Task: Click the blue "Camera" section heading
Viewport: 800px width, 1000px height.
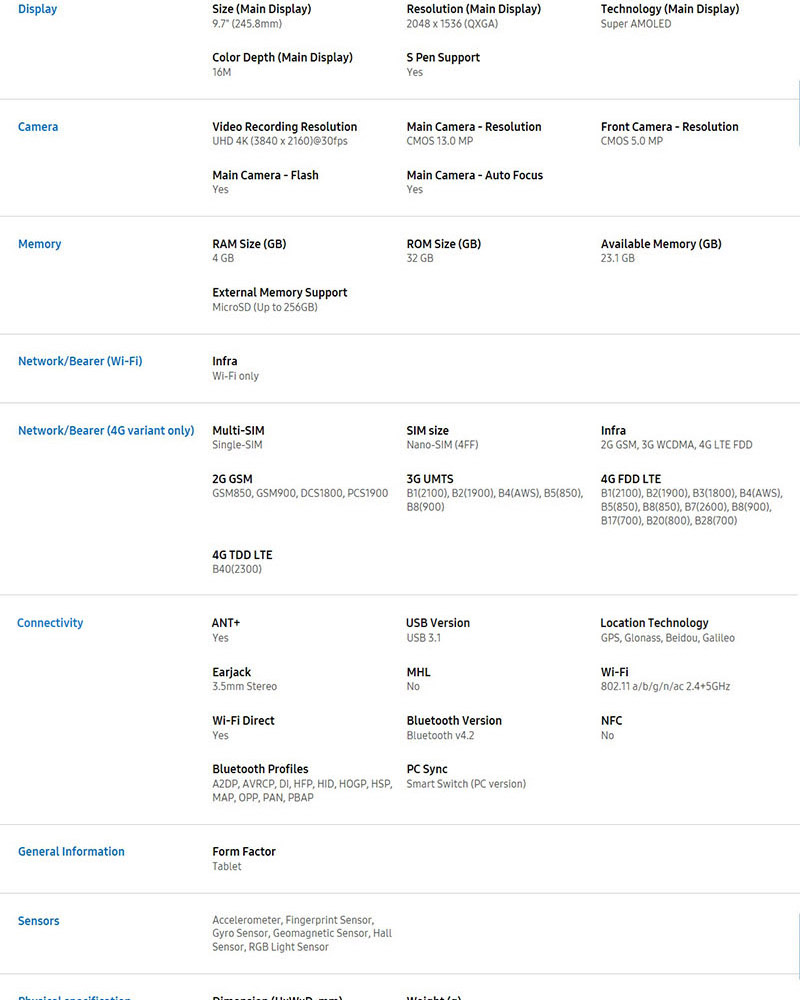Action: [38, 127]
